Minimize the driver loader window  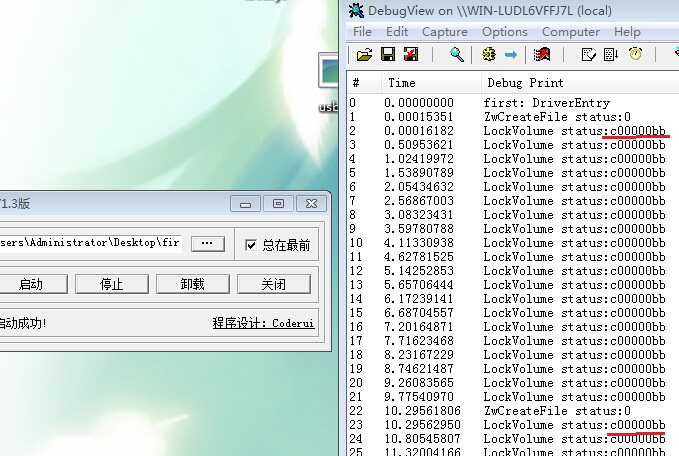(246, 204)
